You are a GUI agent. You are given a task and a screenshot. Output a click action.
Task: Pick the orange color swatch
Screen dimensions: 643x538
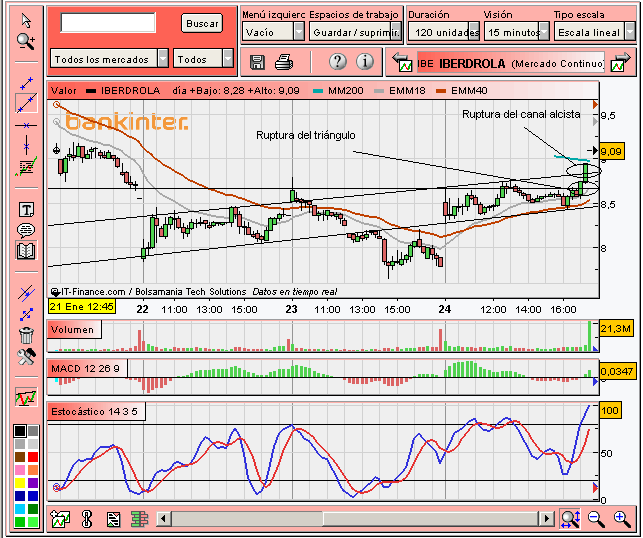tap(33, 470)
